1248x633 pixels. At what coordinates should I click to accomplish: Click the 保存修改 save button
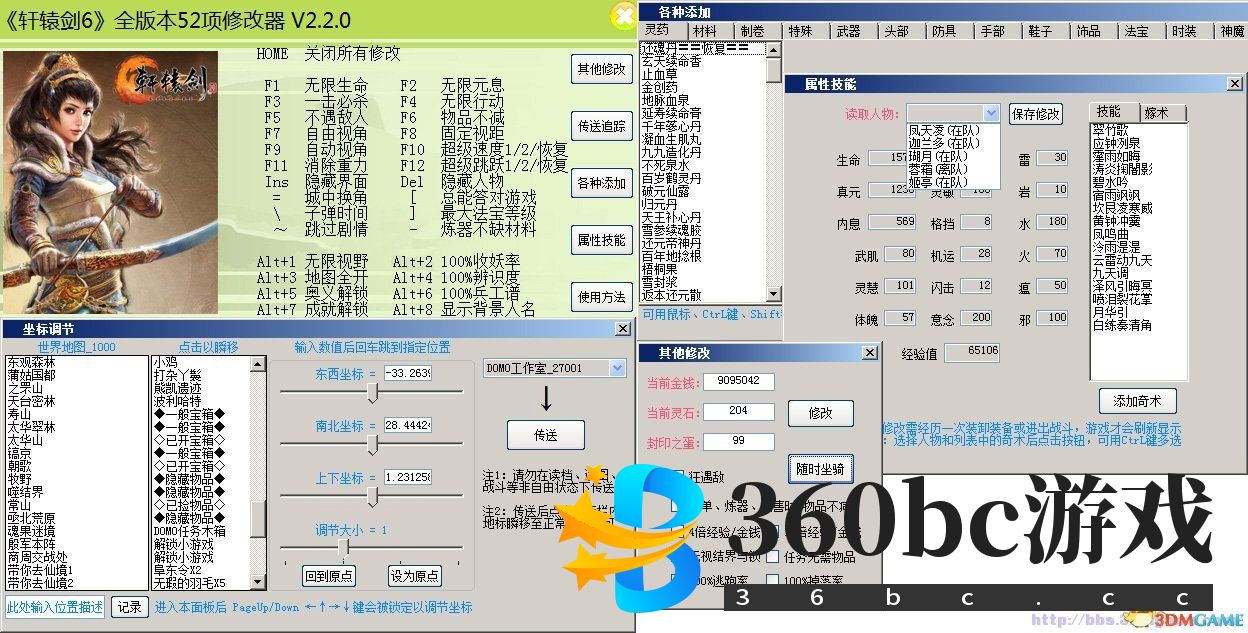[x=1035, y=113]
